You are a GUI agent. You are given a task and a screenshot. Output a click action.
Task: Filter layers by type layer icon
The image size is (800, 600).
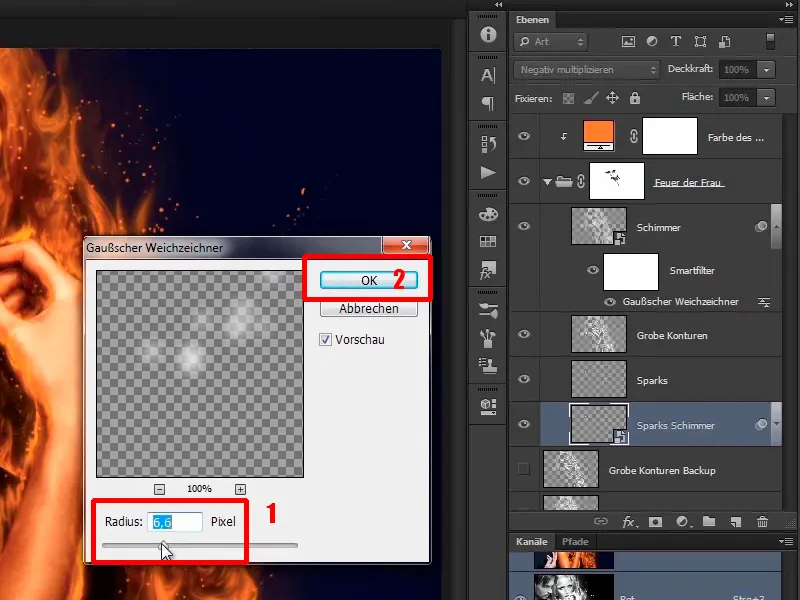tap(676, 42)
